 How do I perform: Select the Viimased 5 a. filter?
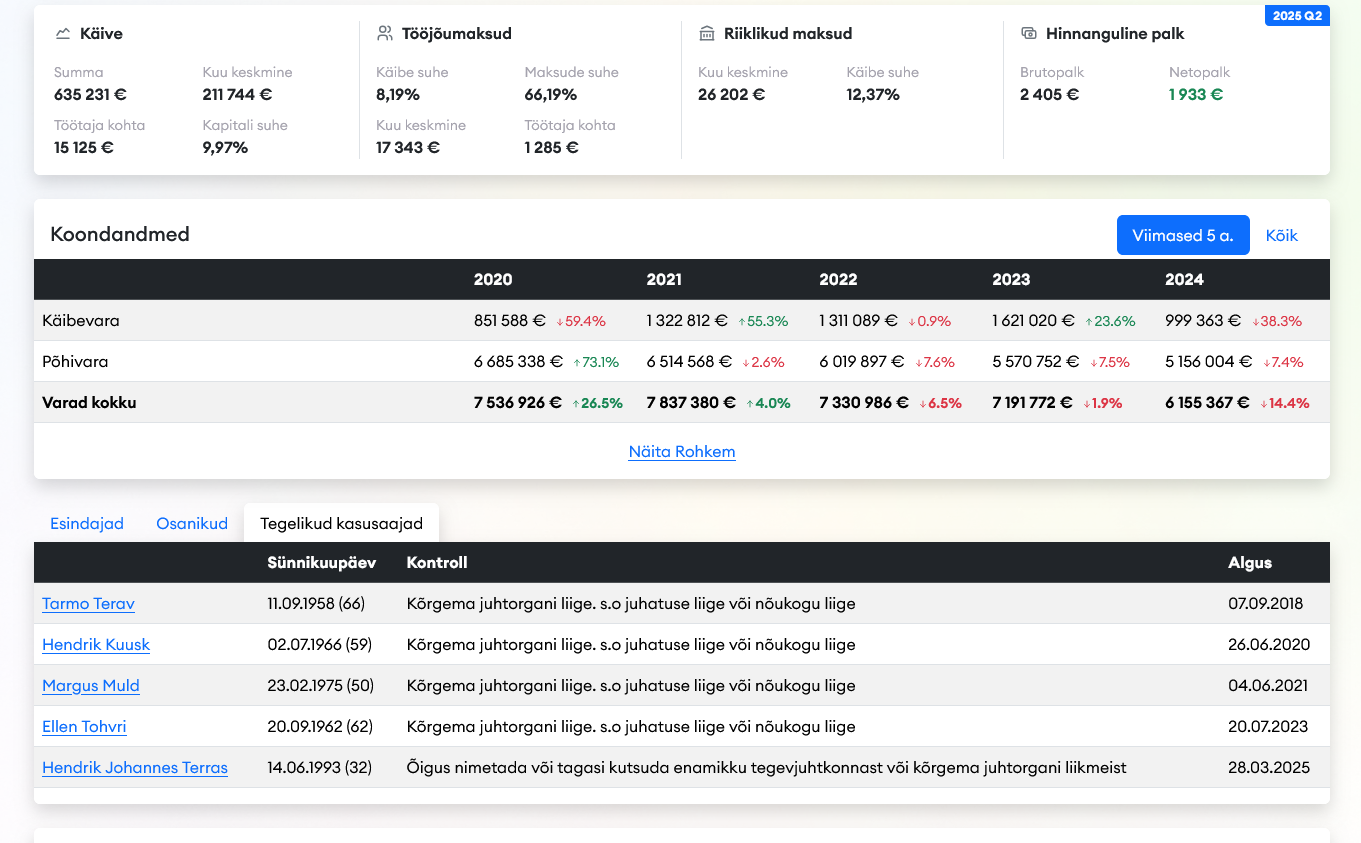point(1182,236)
